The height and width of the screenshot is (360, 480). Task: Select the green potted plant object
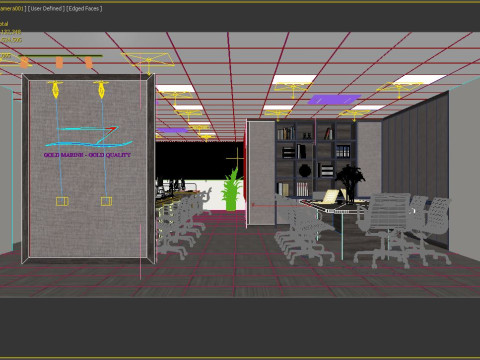[232, 189]
